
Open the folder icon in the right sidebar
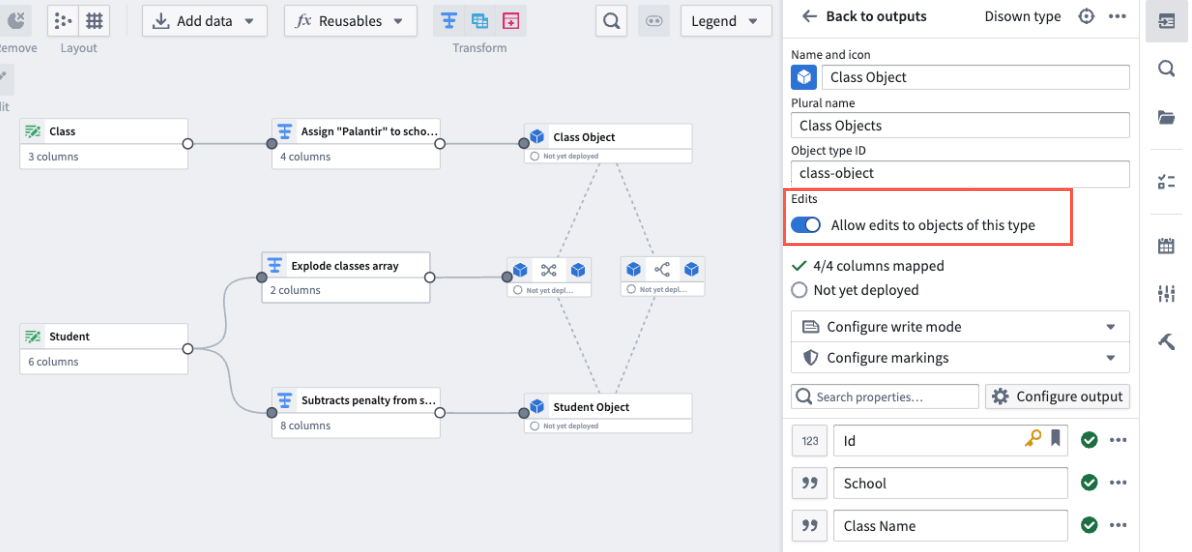(1167, 117)
